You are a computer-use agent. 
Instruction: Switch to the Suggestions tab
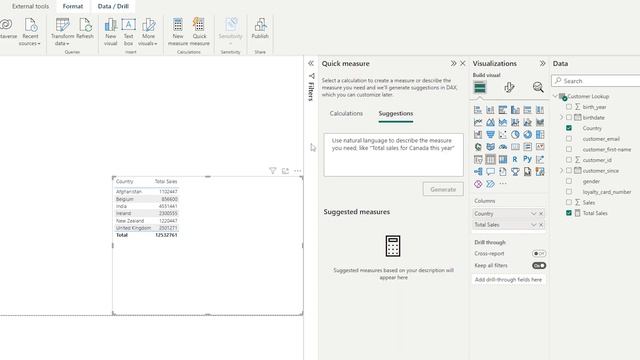click(396, 113)
